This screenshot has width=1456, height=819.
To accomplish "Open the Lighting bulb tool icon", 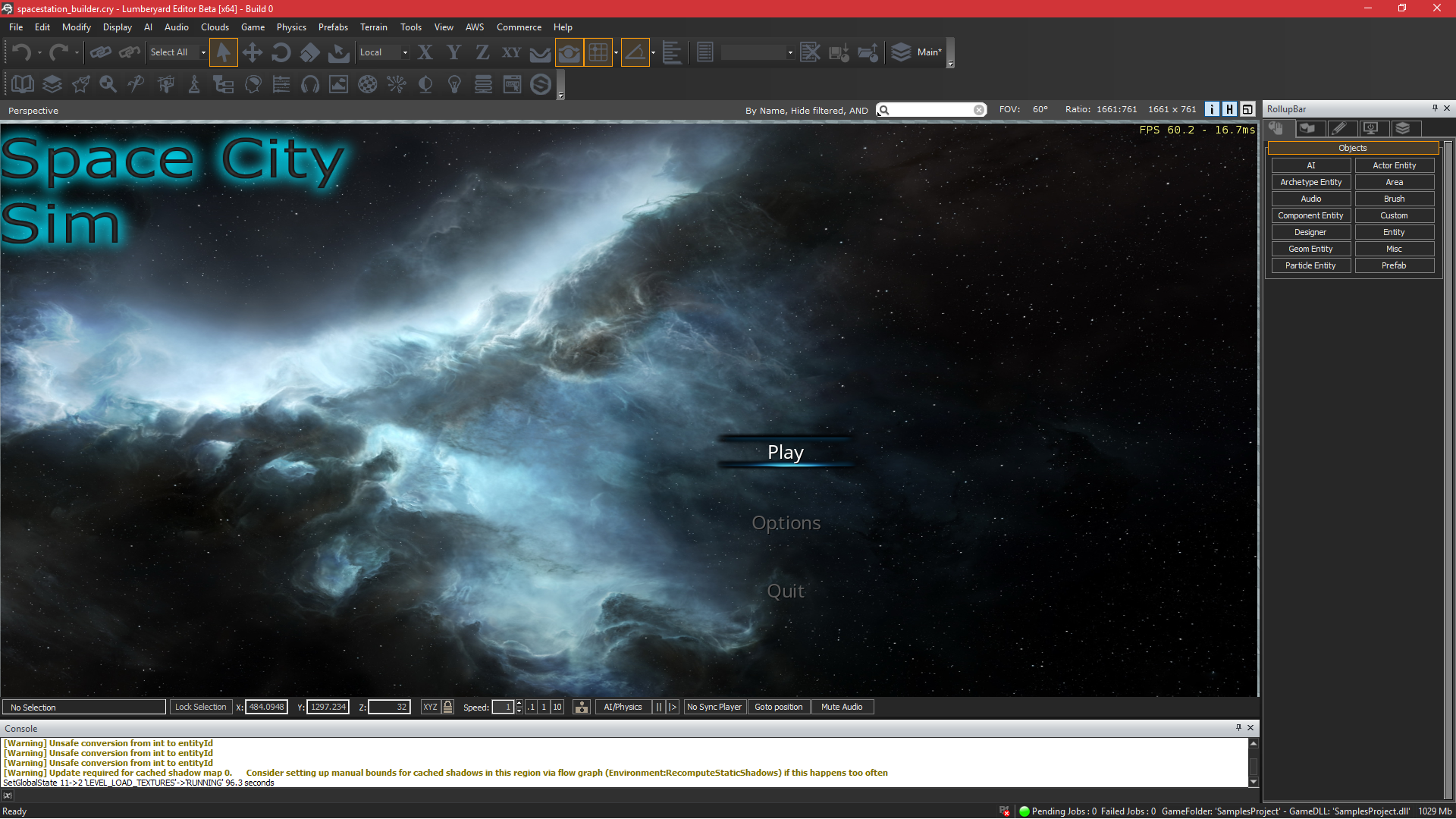I will (x=454, y=84).
